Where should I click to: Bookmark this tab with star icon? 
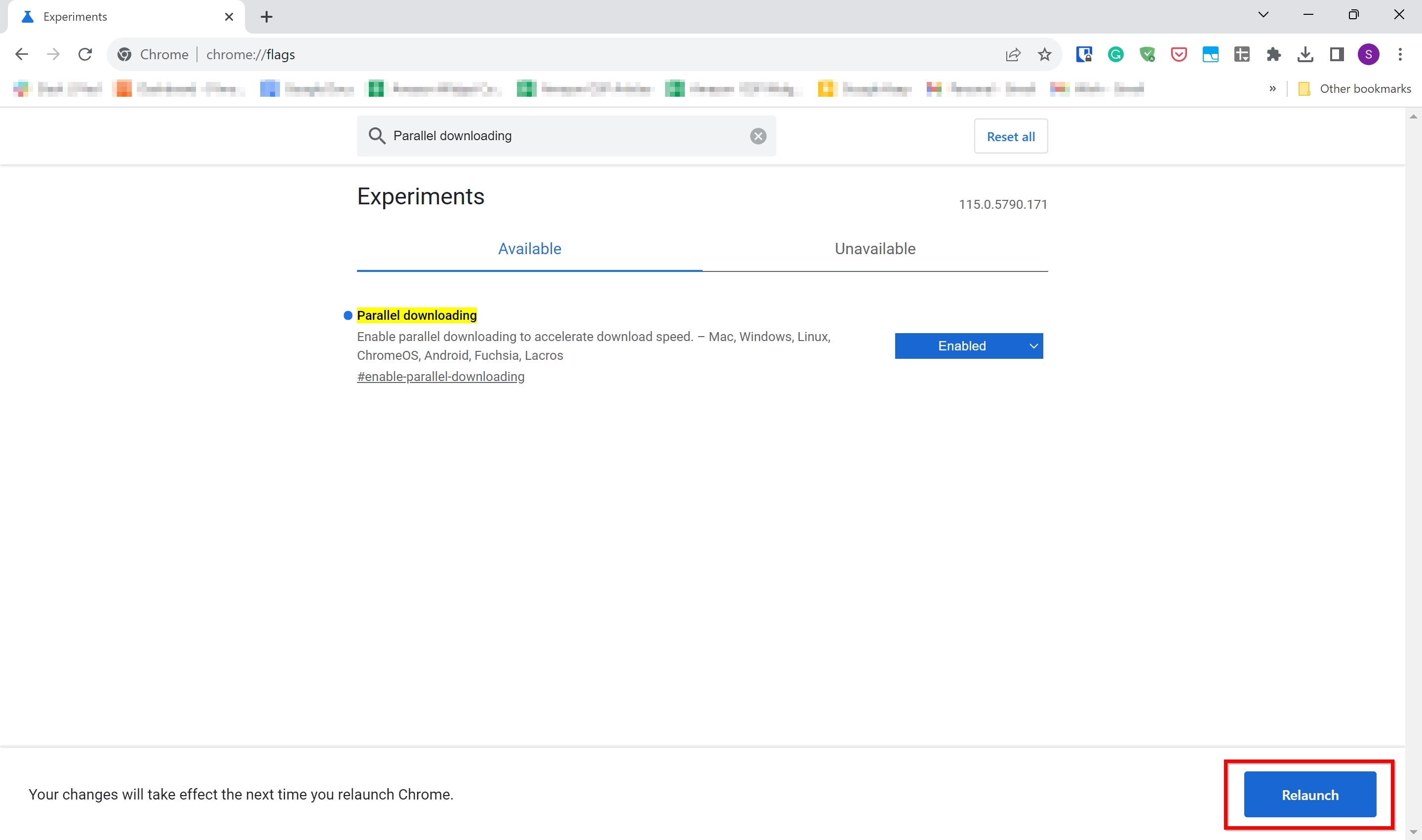1044,54
